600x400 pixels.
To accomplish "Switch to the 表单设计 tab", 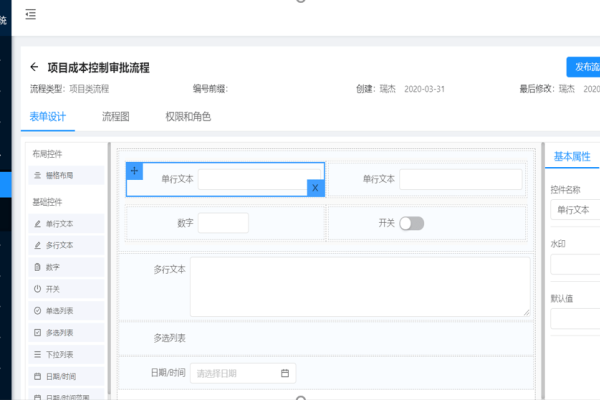I will [x=48, y=116].
